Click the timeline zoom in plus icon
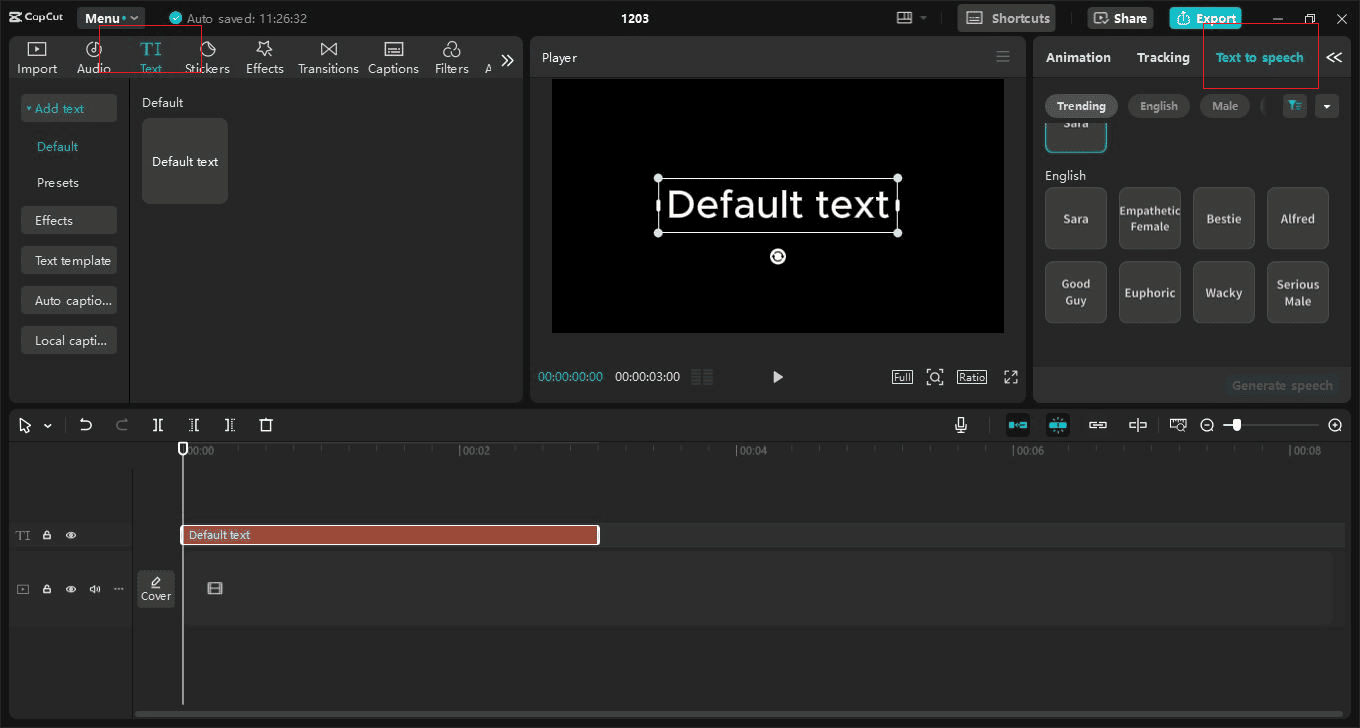Screen dimensions: 1360x728 click(x=1335, y=425)
